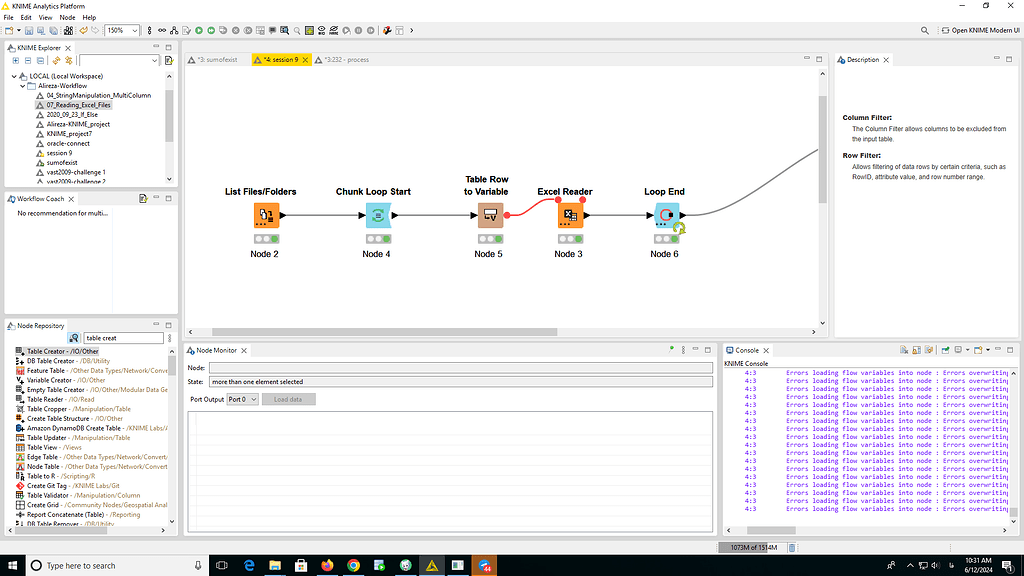Open the Loop End node
The width and height of the screenshot is (1024, 576).
pos(664,213)
